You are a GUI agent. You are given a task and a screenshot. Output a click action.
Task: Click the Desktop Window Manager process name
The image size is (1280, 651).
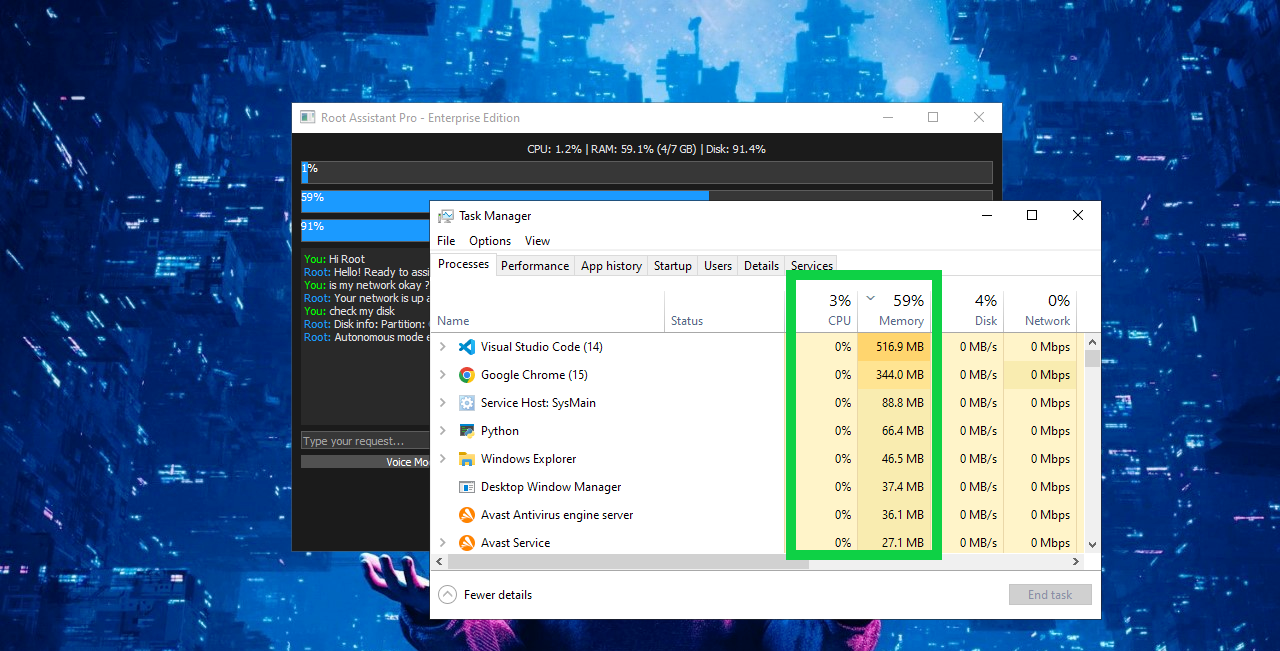pyautogui.click(x=551, y=487)
